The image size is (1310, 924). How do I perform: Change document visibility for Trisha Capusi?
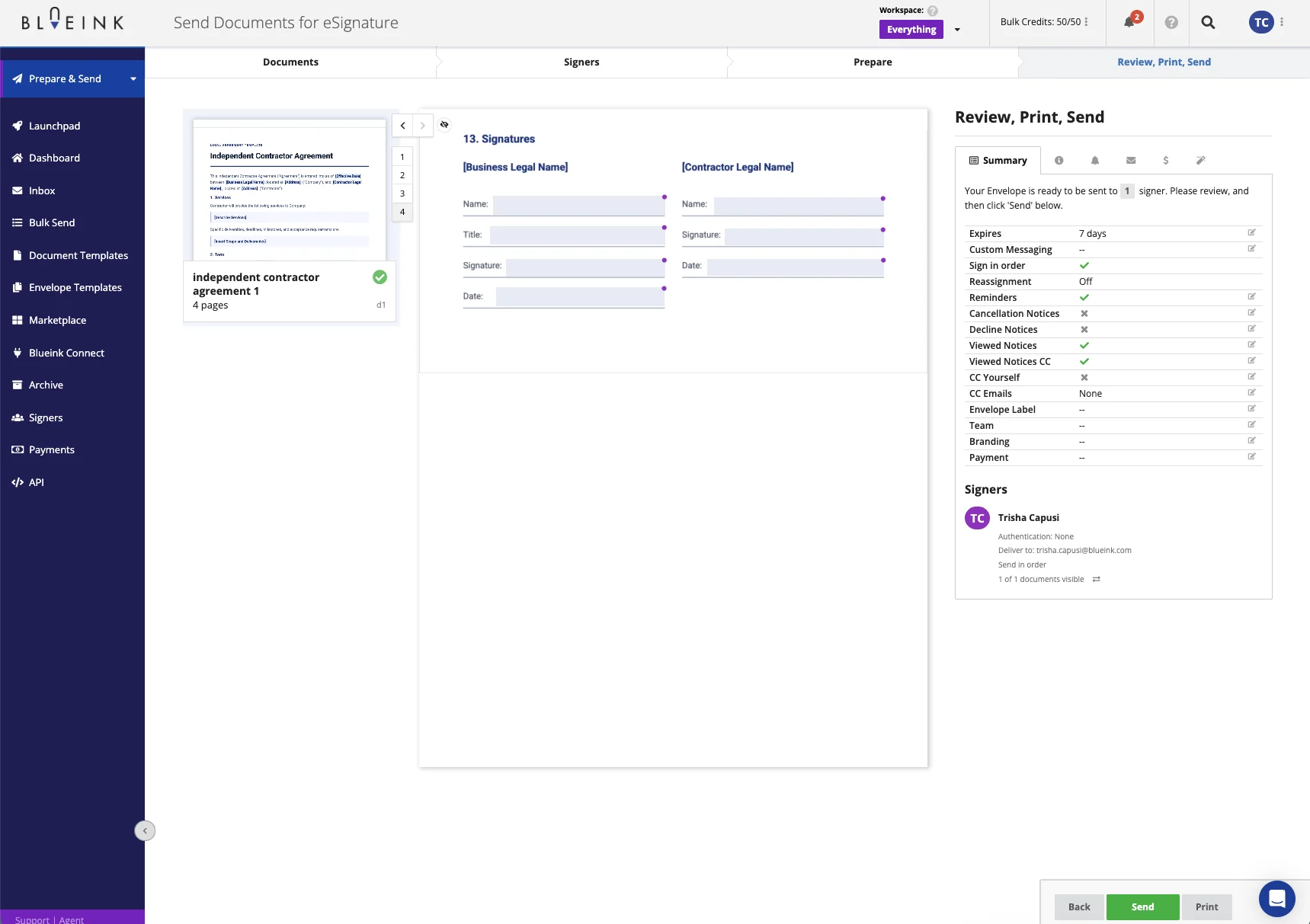pyautogui.click(x=1096, y=580)
